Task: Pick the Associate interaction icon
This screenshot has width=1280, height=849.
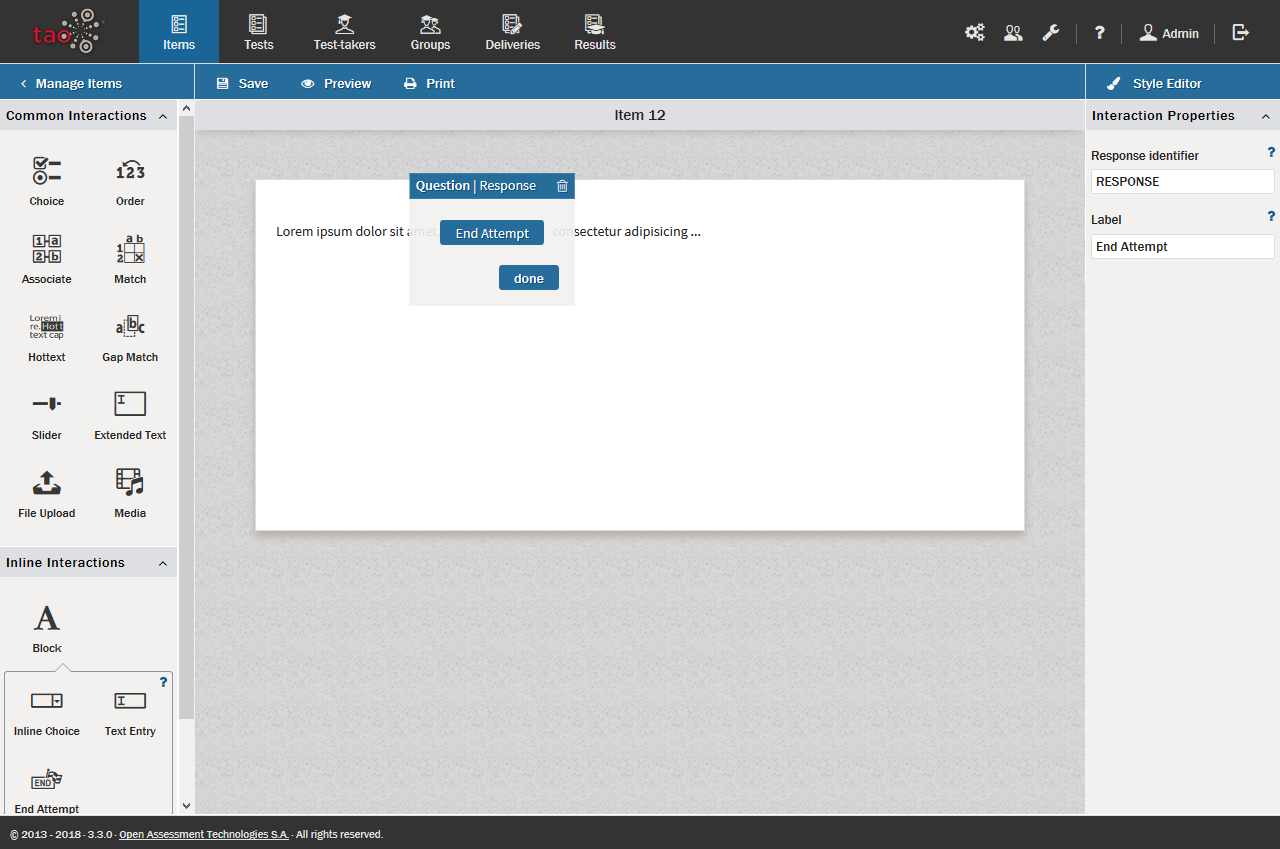Action: click(46, 249)
